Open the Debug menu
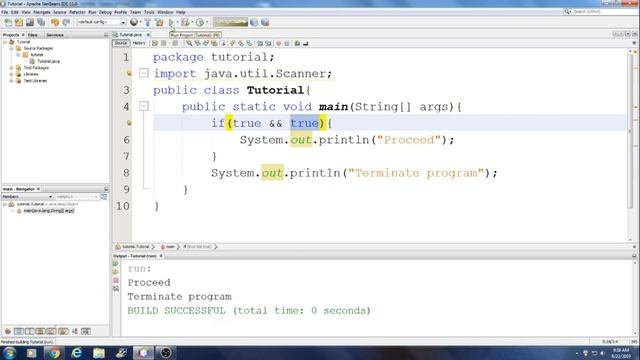The height and width of the screenshot is (360, 640). tap(105, 12)
